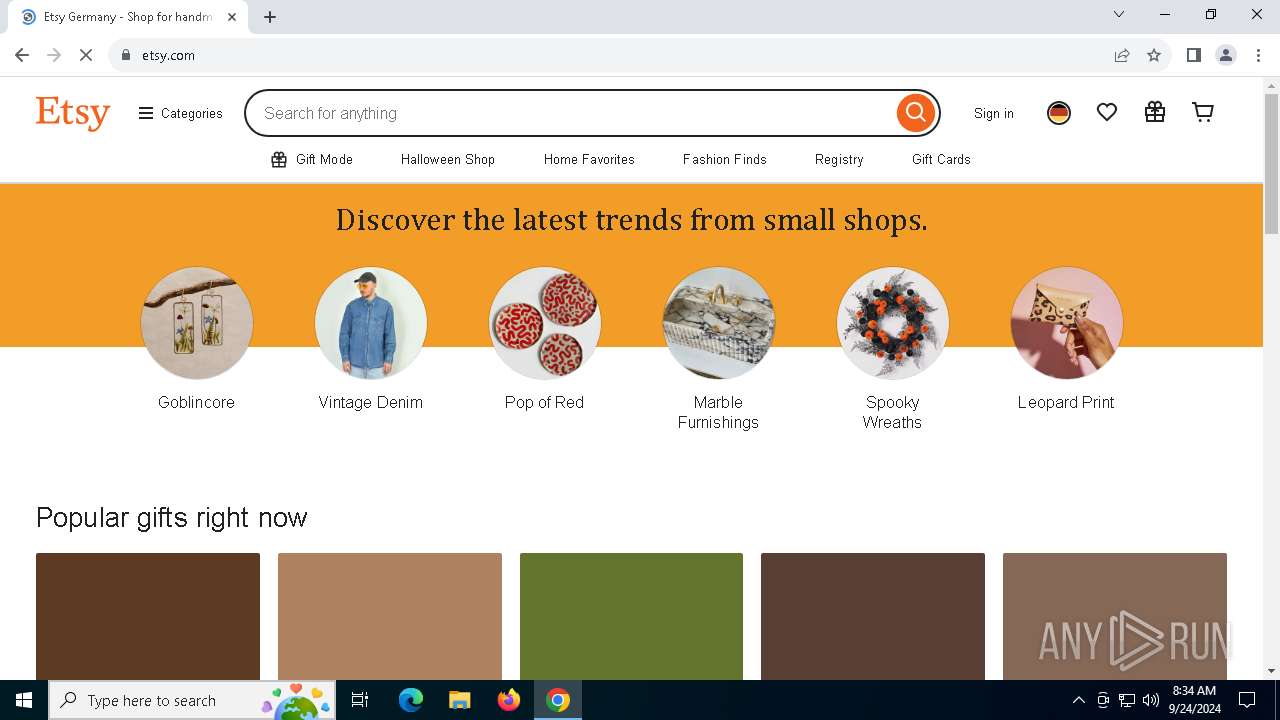Click the Vintage Denim label
The image size is (1280, 720).
[370, 402]
